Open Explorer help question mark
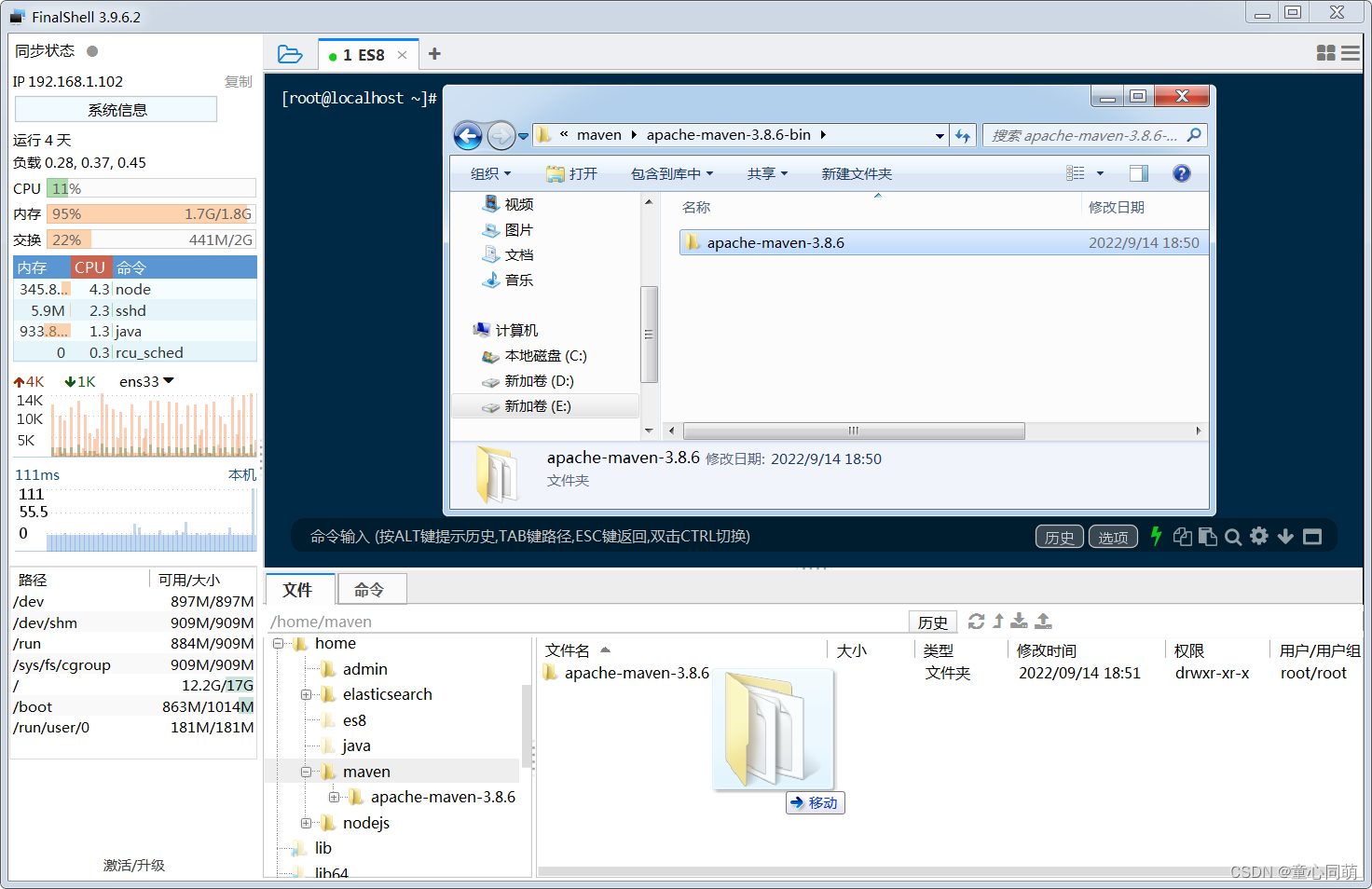This screenshot has height=889, width=1372. click(x=1182, y=173)
